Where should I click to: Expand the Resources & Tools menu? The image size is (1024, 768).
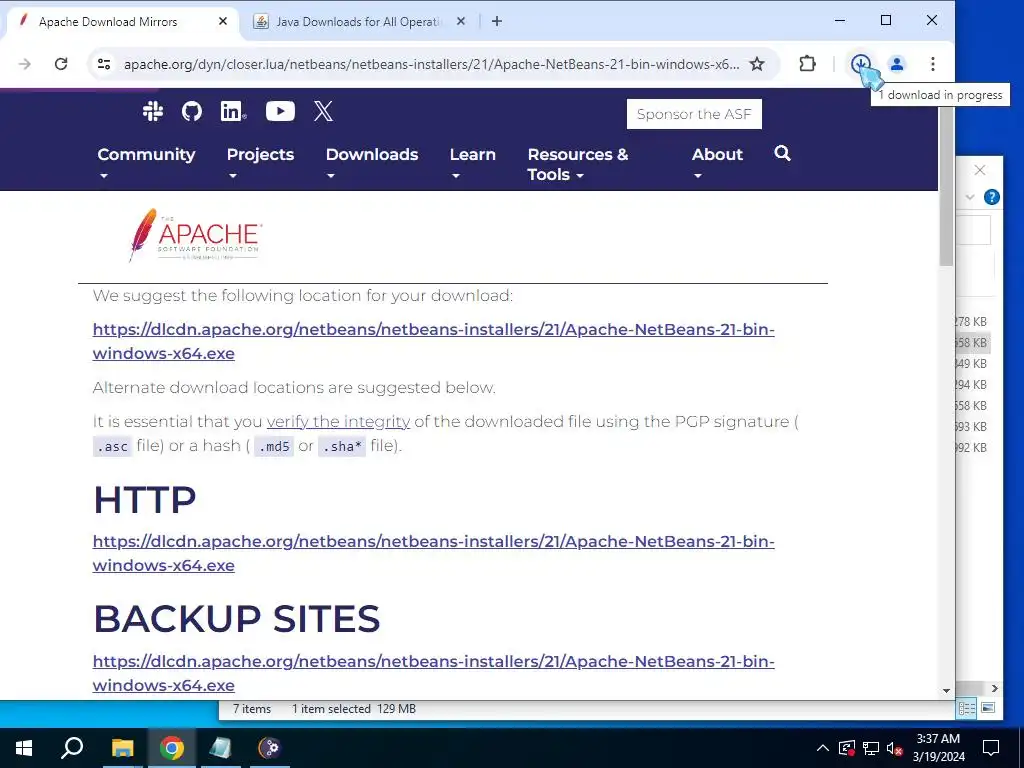577,164
